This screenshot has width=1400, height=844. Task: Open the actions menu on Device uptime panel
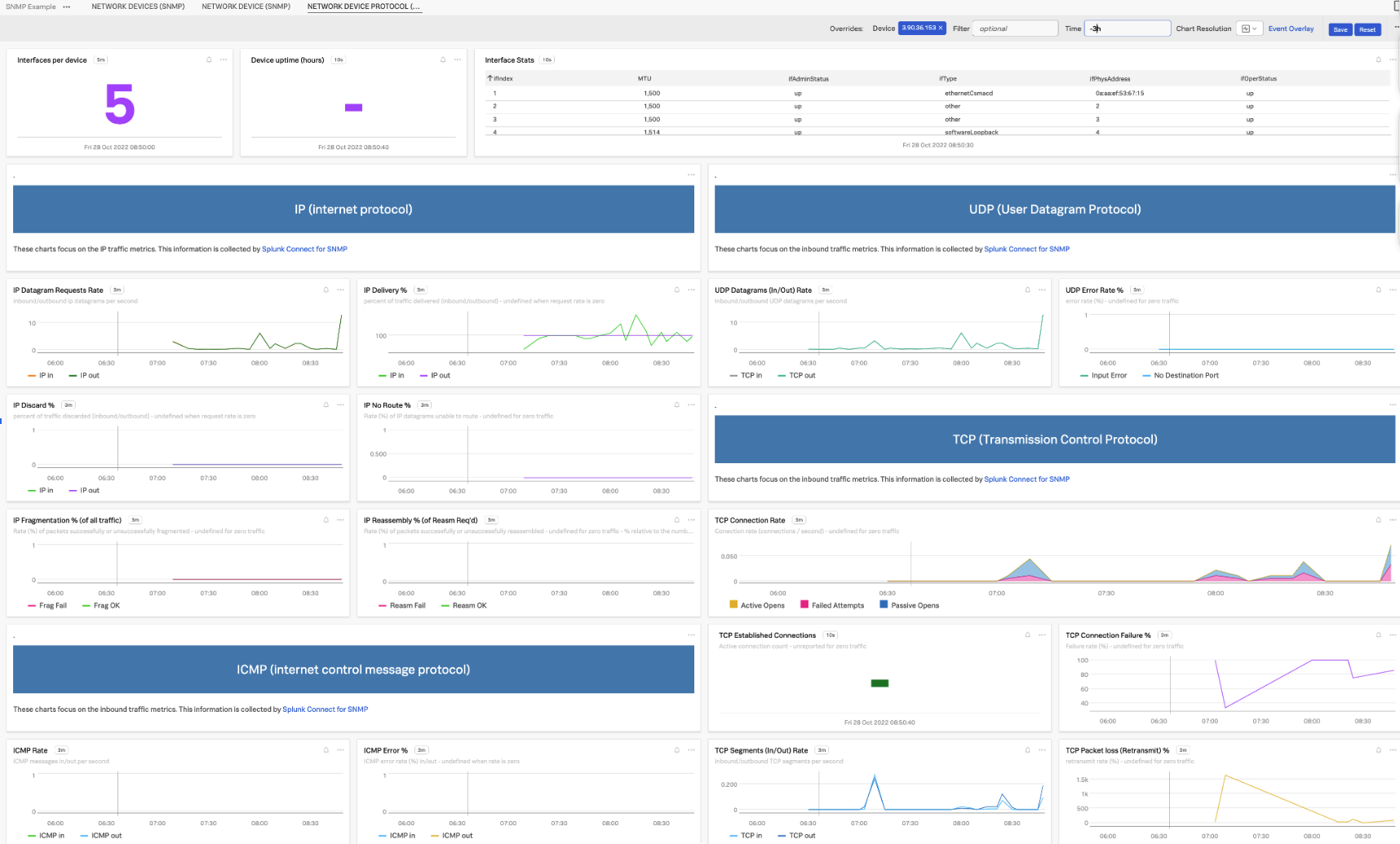458,59
